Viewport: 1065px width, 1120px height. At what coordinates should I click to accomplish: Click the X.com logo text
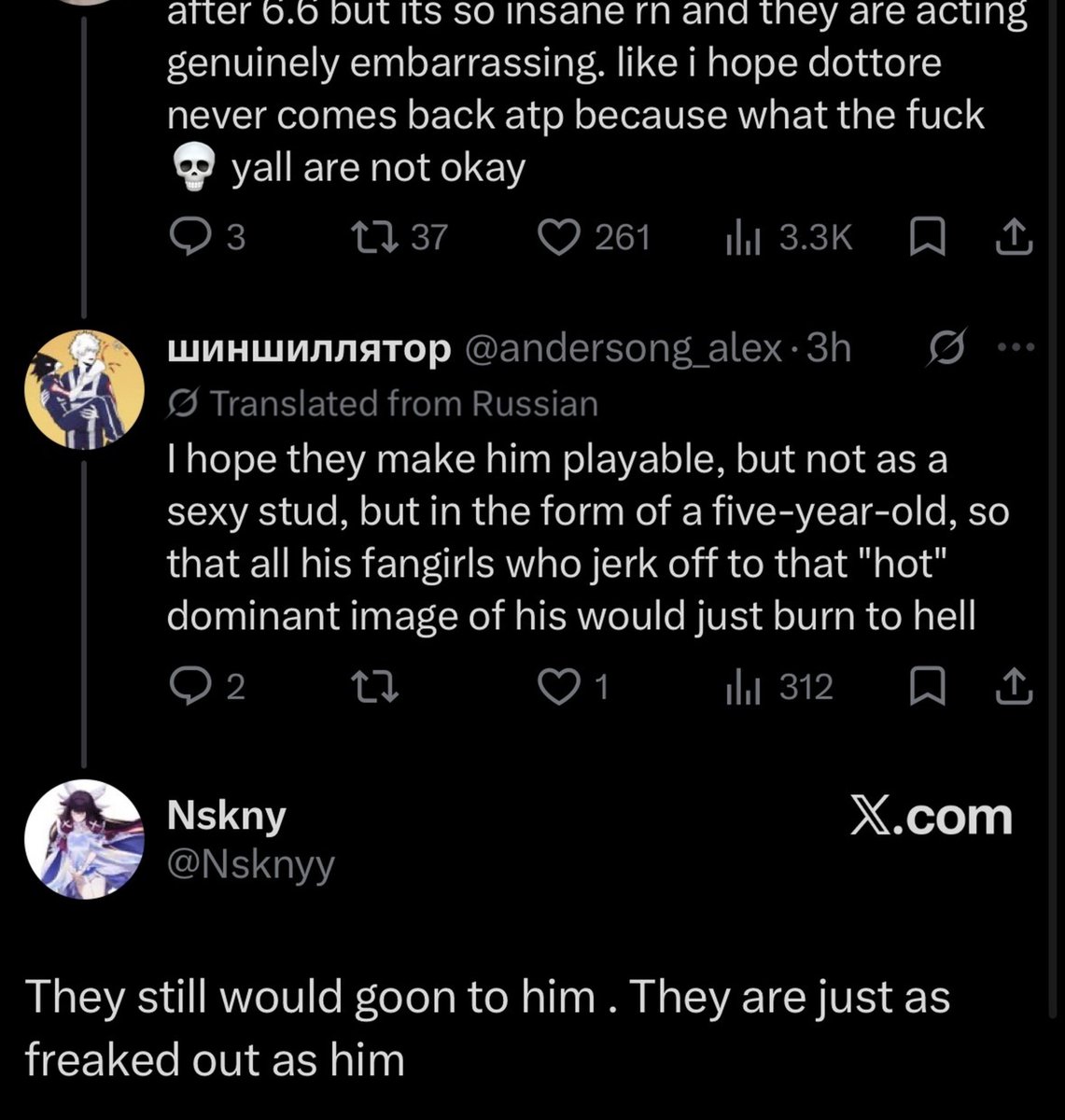[x=931, y=817]
